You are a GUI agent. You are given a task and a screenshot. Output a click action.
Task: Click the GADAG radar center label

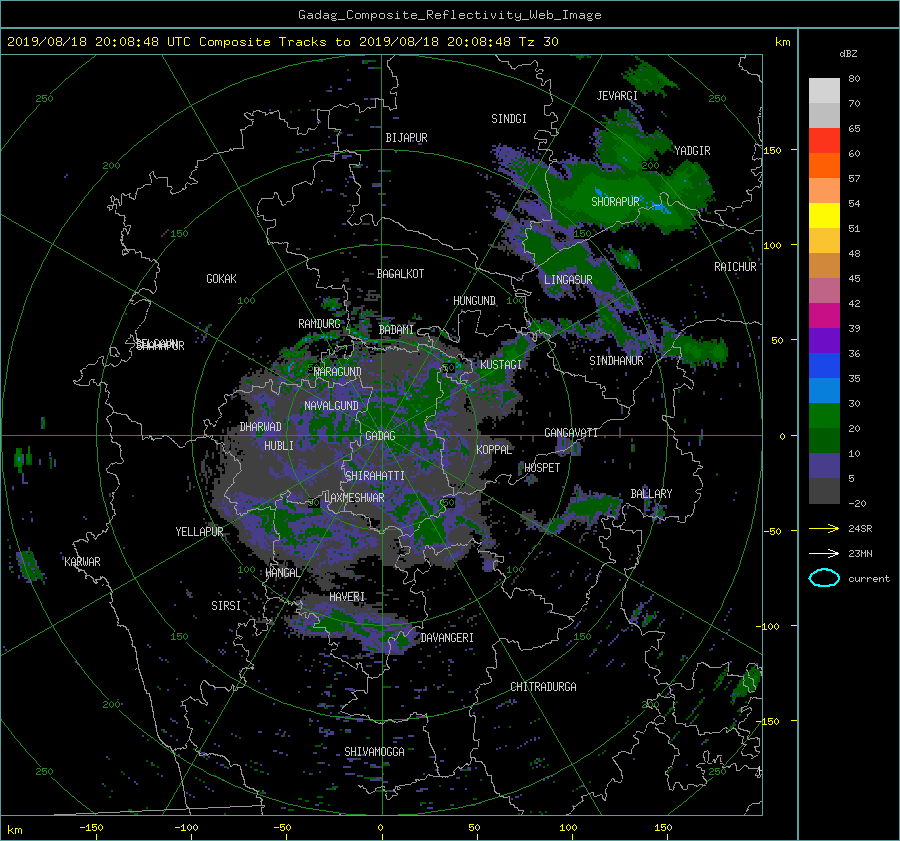[380, 436]
